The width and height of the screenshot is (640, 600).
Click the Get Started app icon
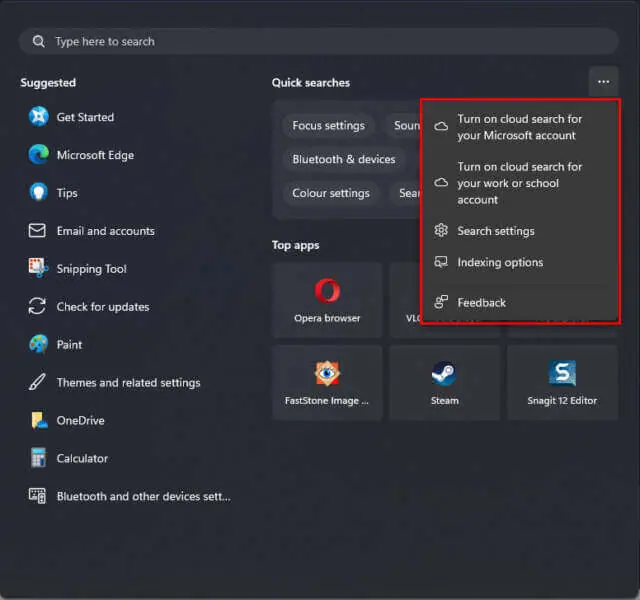pos(38,117)
